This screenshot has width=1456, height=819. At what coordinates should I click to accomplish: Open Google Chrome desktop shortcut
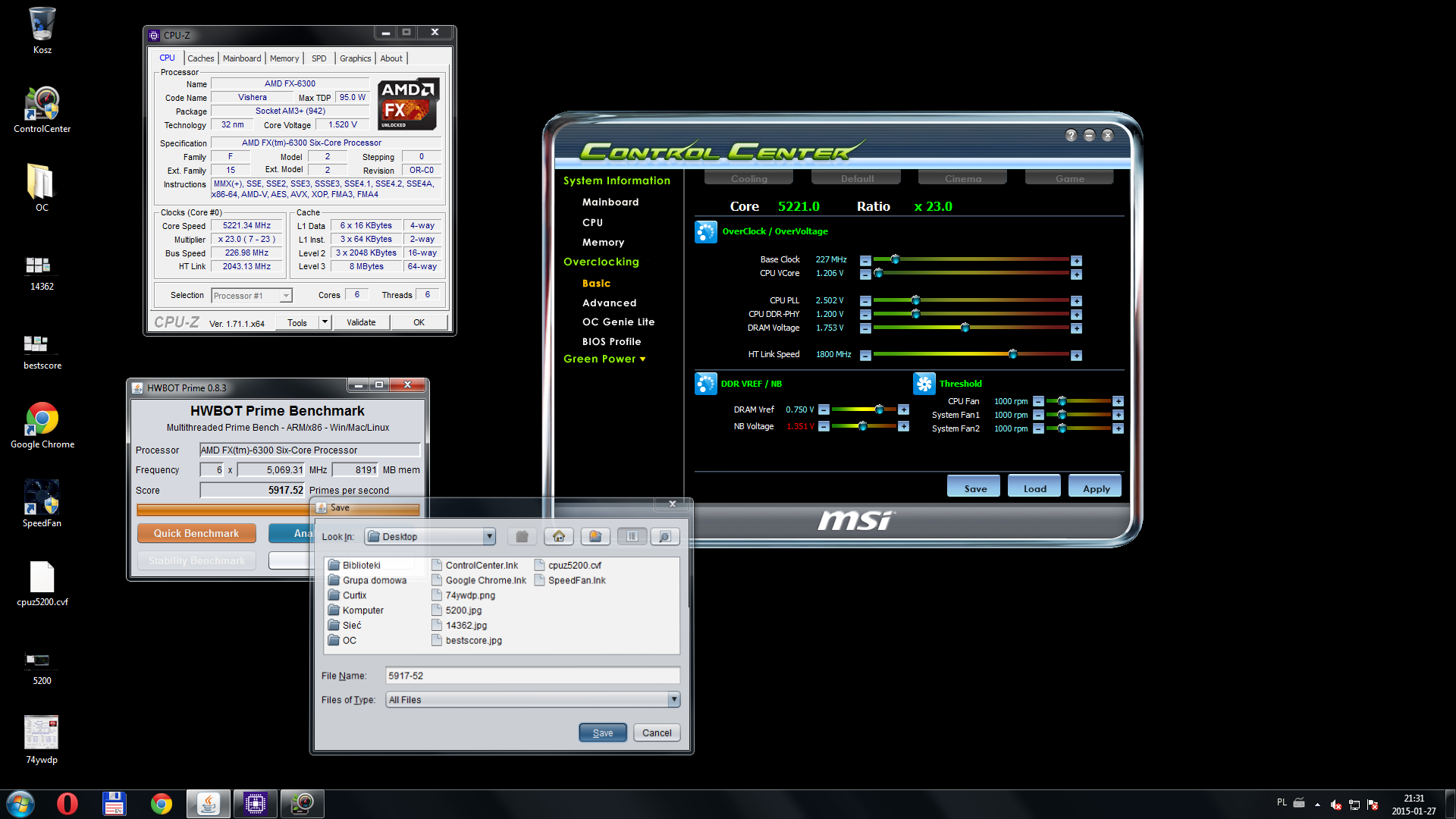tap(42, 425)
